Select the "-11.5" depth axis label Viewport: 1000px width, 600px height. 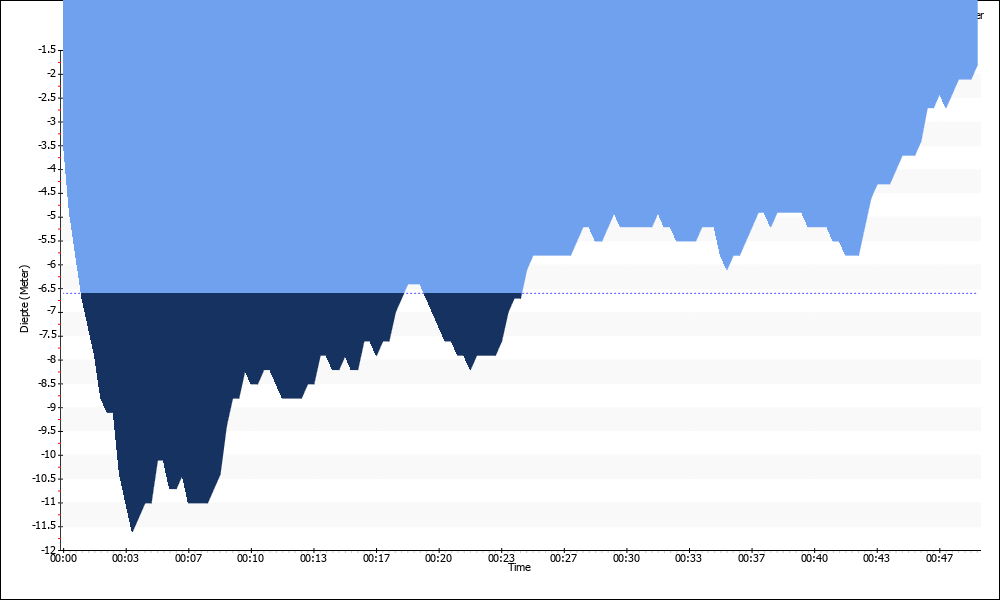tap(45, 526)
